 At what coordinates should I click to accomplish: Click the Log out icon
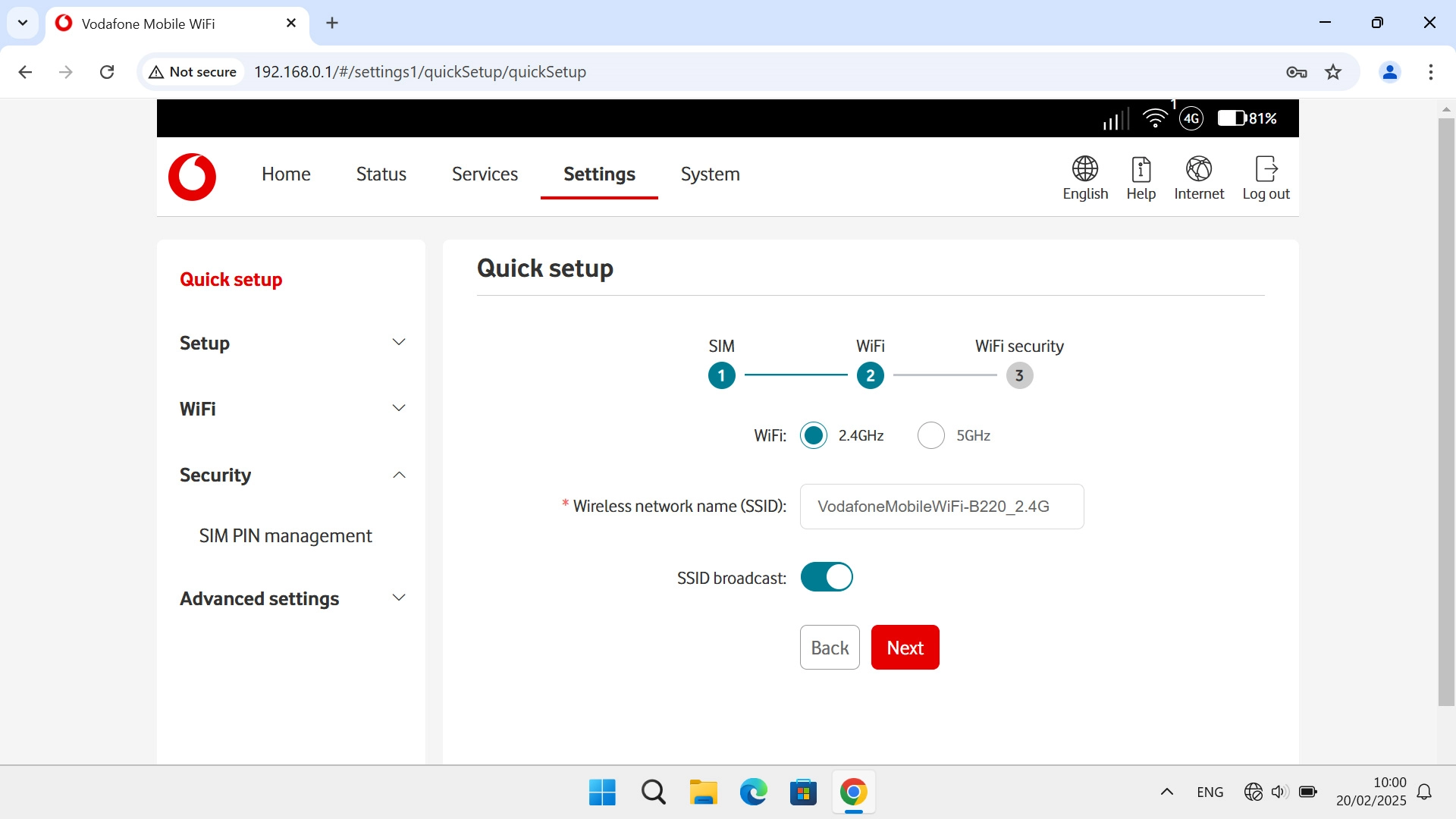[x=1265, y=169]
